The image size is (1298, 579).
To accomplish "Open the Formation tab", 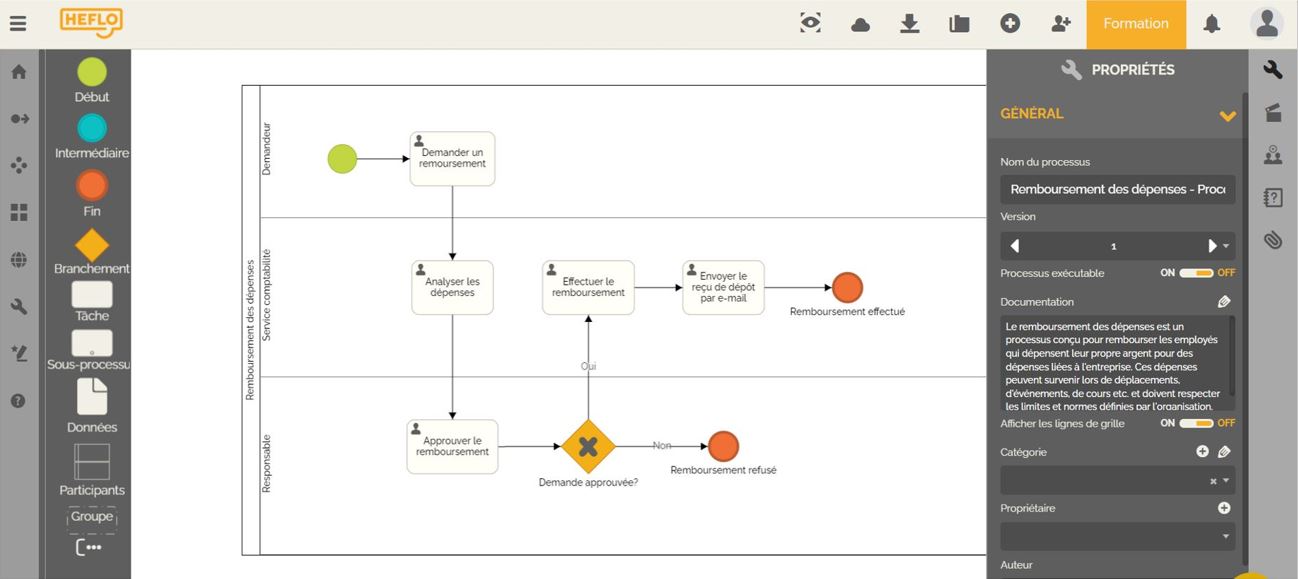I will click(1136, 24).
